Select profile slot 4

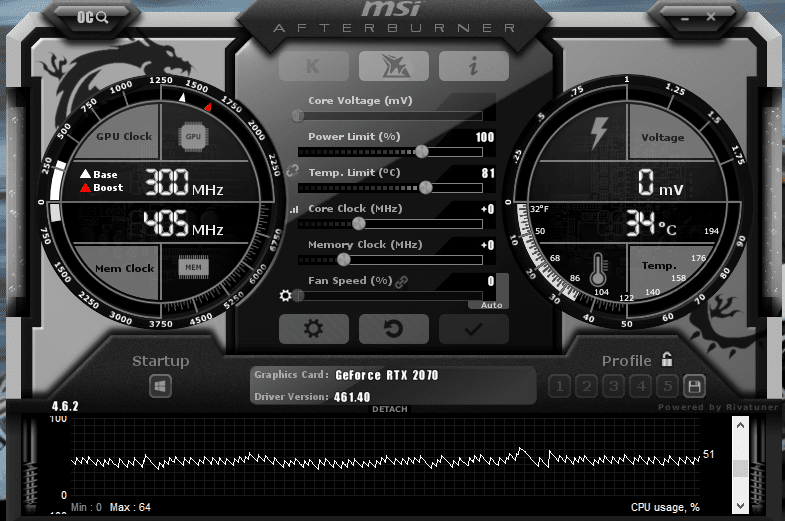[641, 386]
